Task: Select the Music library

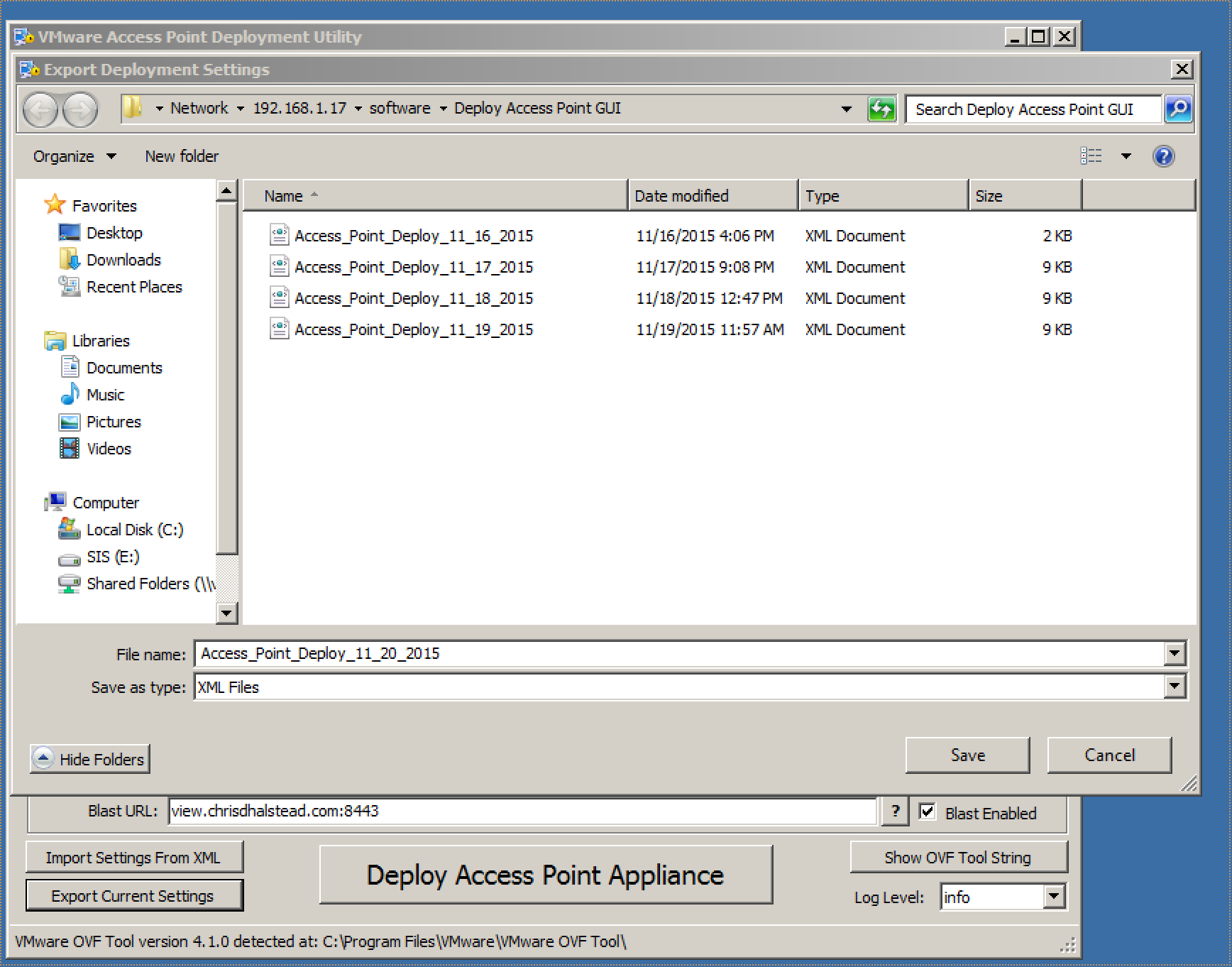Action: (105, 395)
